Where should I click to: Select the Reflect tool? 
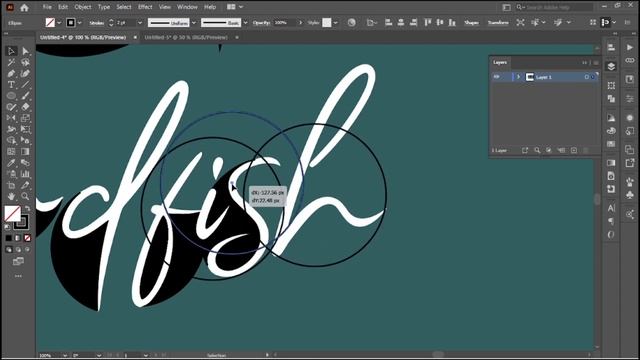click(11, 118)
